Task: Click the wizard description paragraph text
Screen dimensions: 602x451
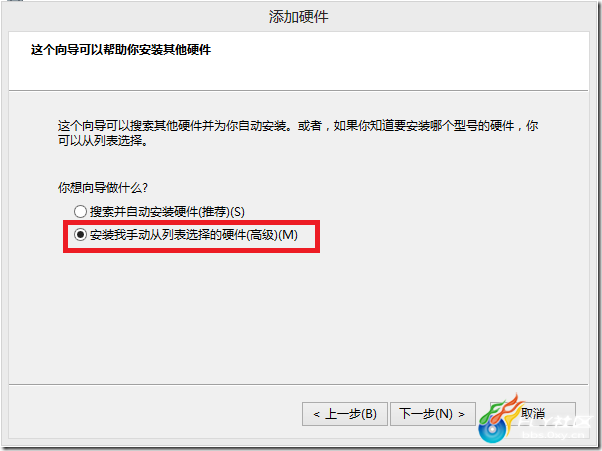Action: (x=298, y=133)
